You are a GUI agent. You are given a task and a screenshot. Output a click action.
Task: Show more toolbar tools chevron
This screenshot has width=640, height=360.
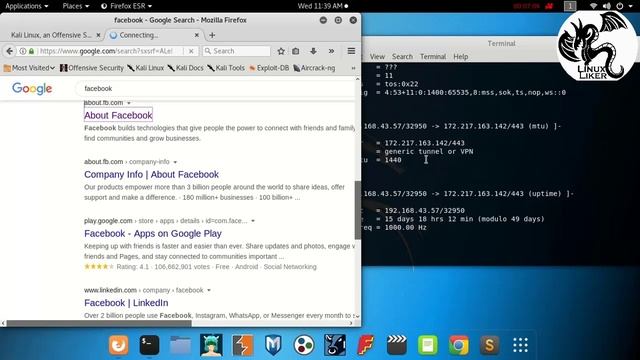tap(331, 51)
